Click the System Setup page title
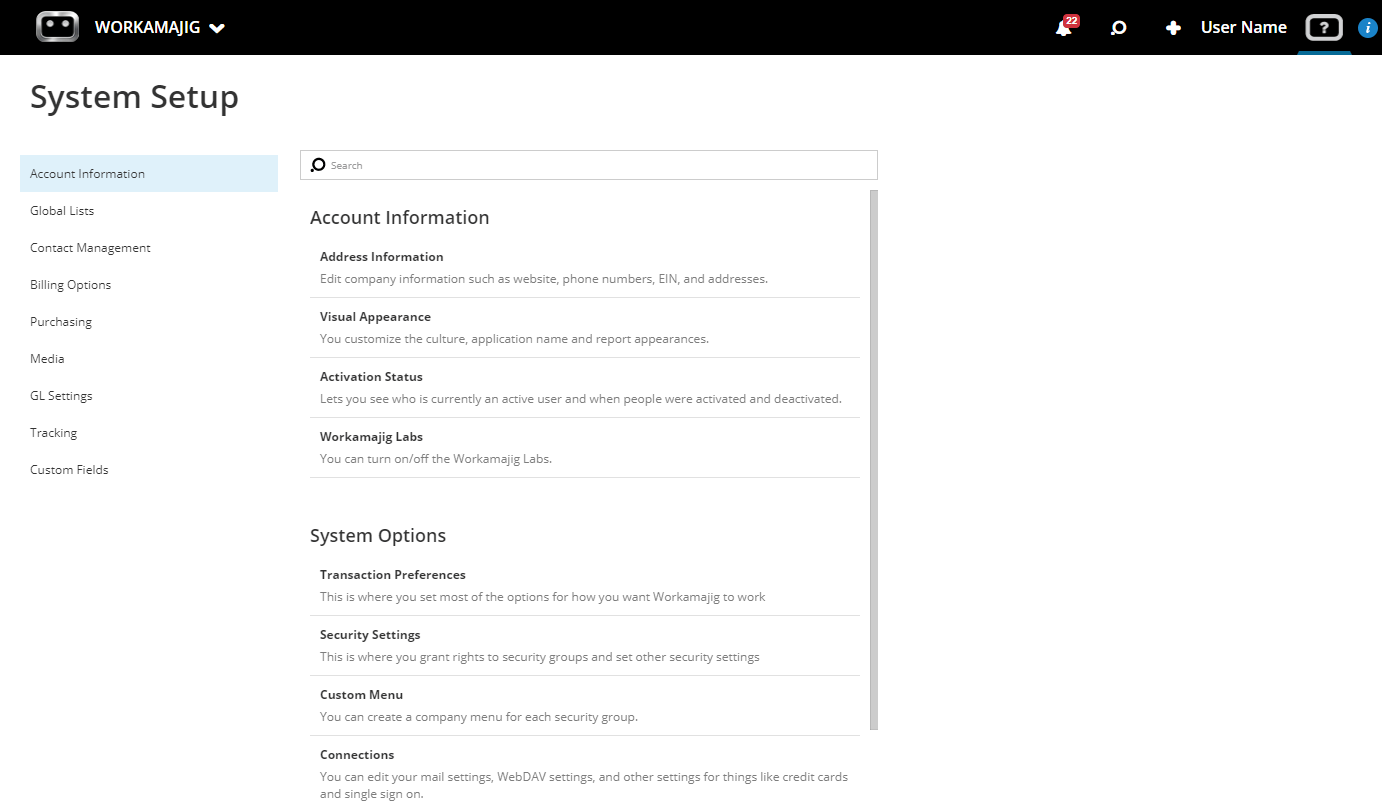This screenshot has height=808, width=1382. pos(135,97)
